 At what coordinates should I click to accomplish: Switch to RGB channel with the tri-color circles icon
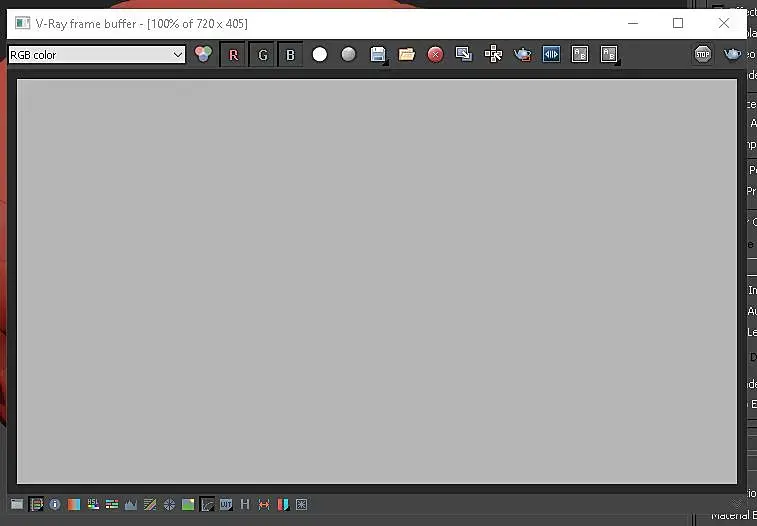pyautogui.click(x=203, y=54)
